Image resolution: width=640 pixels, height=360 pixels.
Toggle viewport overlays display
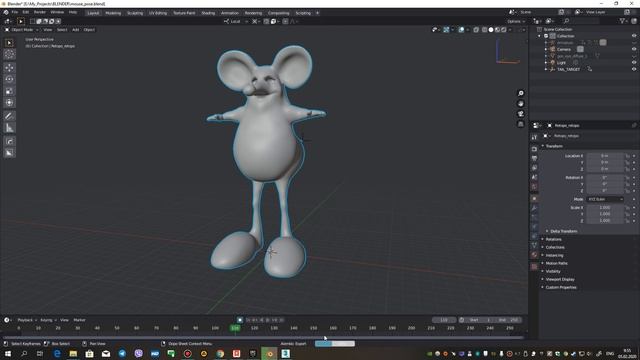click(461, 30)
